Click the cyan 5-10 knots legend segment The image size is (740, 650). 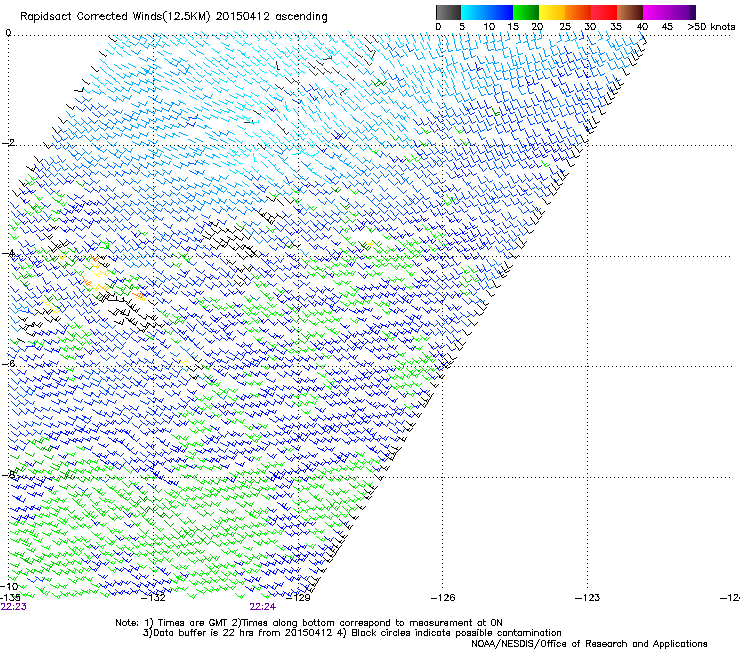pos(474,12)
